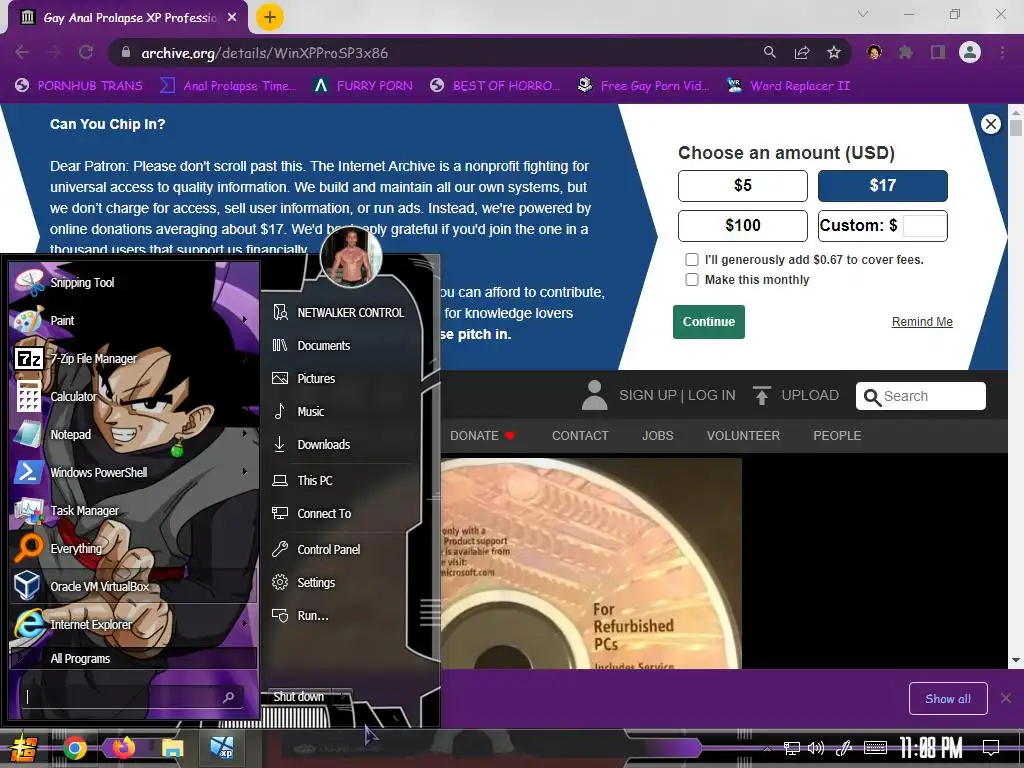Viewport: 1024px width, 768px height.
Task: Launch Internet Explorer from start menu
Action: (x=134, y=624)
